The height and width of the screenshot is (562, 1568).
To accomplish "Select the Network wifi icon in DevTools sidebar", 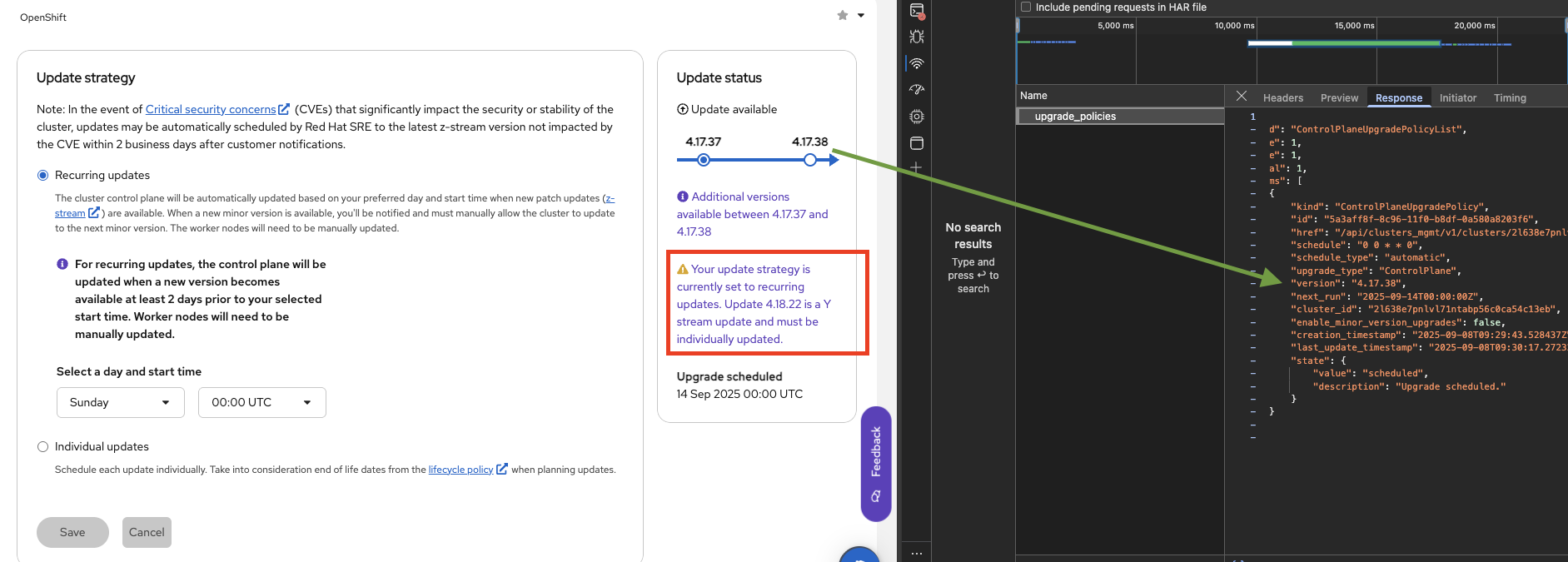I will click(x=917, y=63).
